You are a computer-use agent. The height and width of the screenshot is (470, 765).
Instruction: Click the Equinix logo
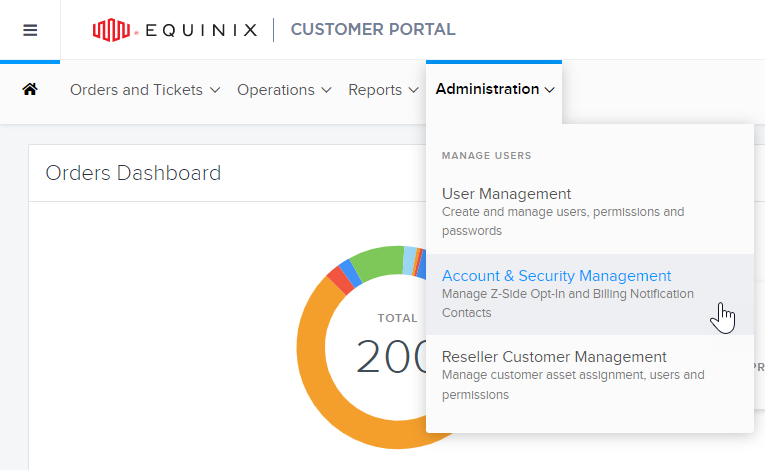pos(175,30)
